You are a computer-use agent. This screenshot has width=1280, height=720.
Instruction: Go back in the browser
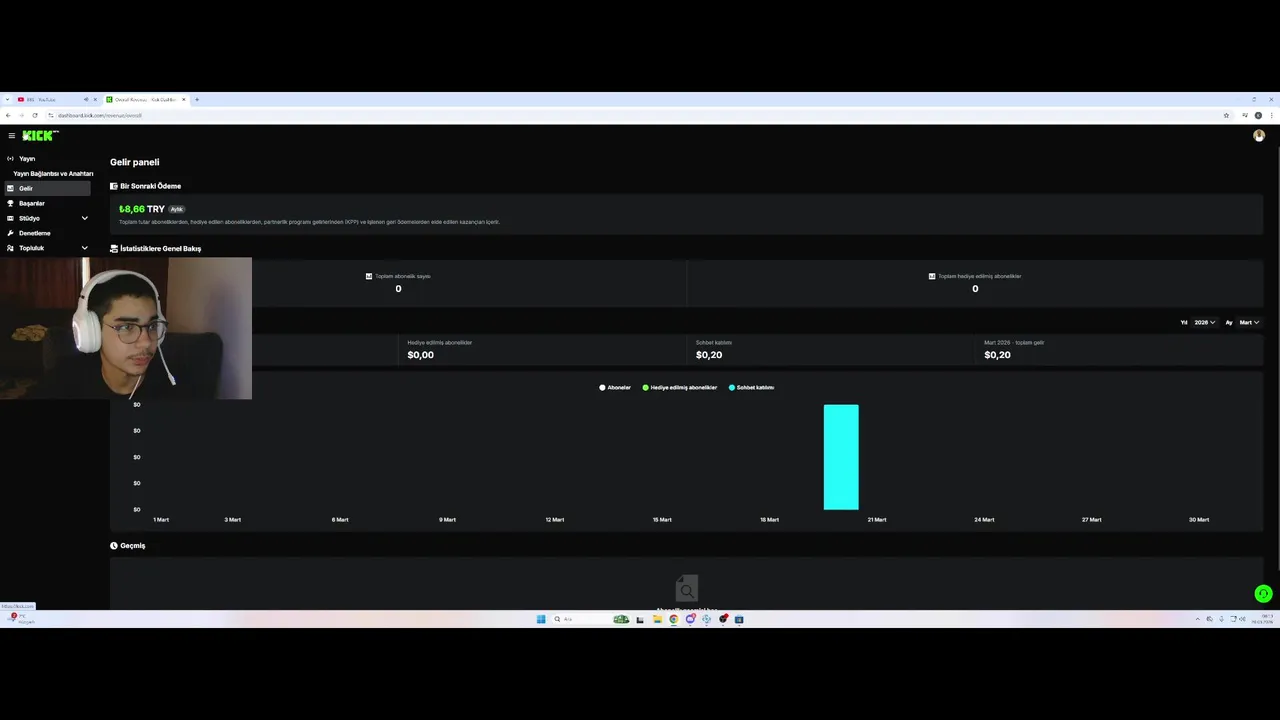click(8, 115)
